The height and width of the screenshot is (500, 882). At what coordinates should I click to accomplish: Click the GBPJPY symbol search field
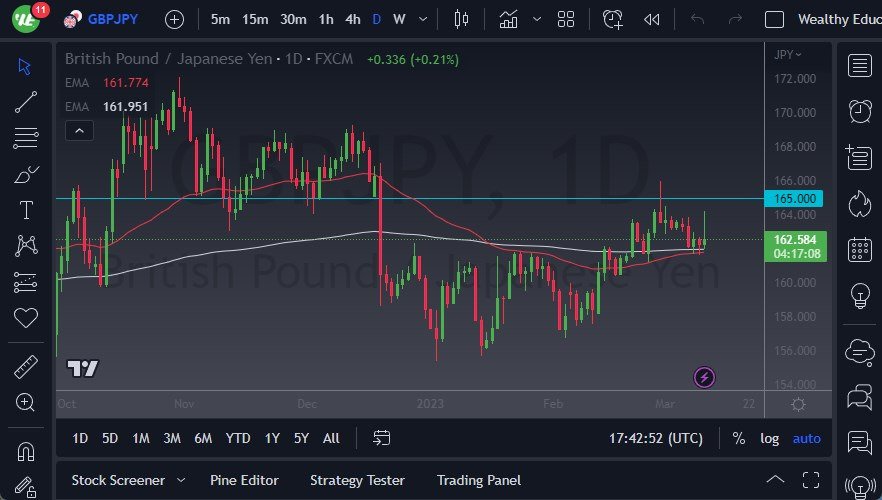112,19
